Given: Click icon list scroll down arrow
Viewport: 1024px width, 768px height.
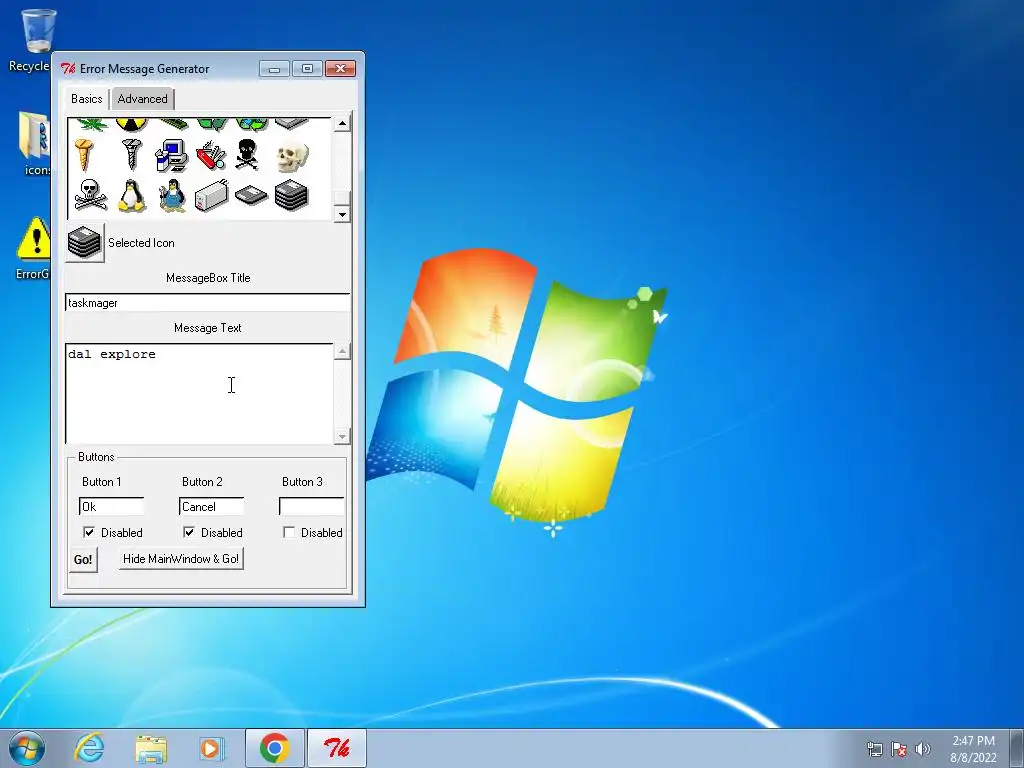Looking at the screenshot, I should (342, 214).
